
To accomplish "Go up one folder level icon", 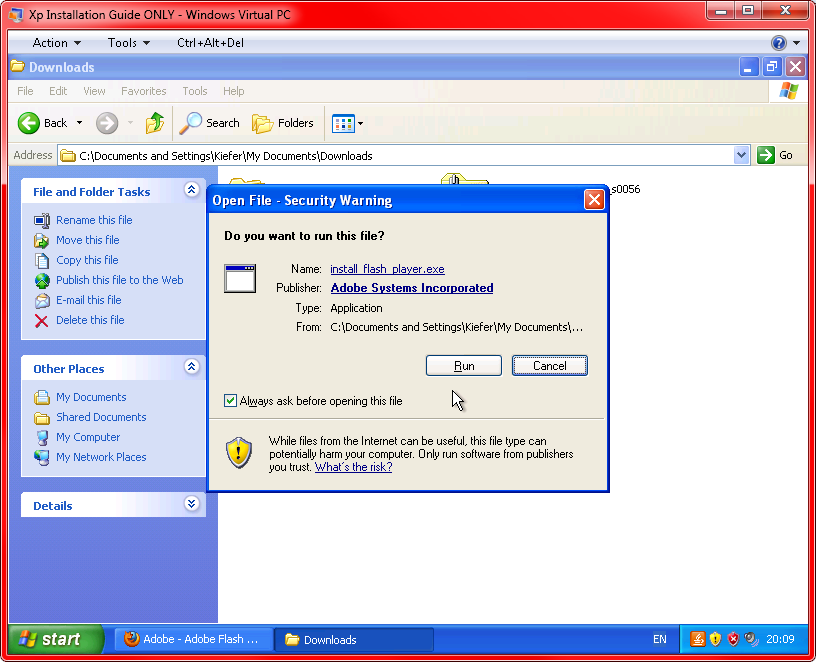I will point(155,123).
